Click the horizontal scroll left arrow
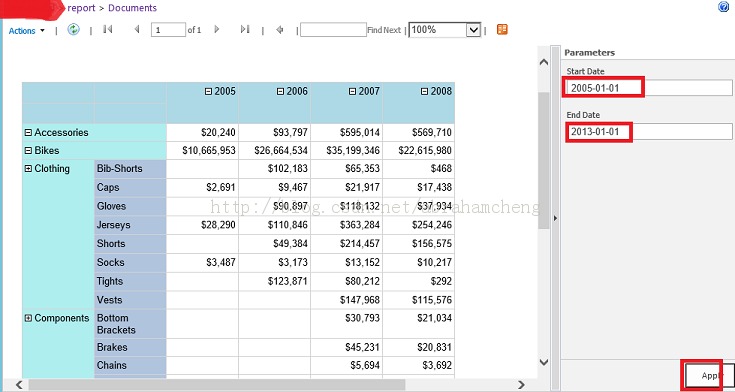The height and width of the screenshot is (392, 735). (19, 384)
